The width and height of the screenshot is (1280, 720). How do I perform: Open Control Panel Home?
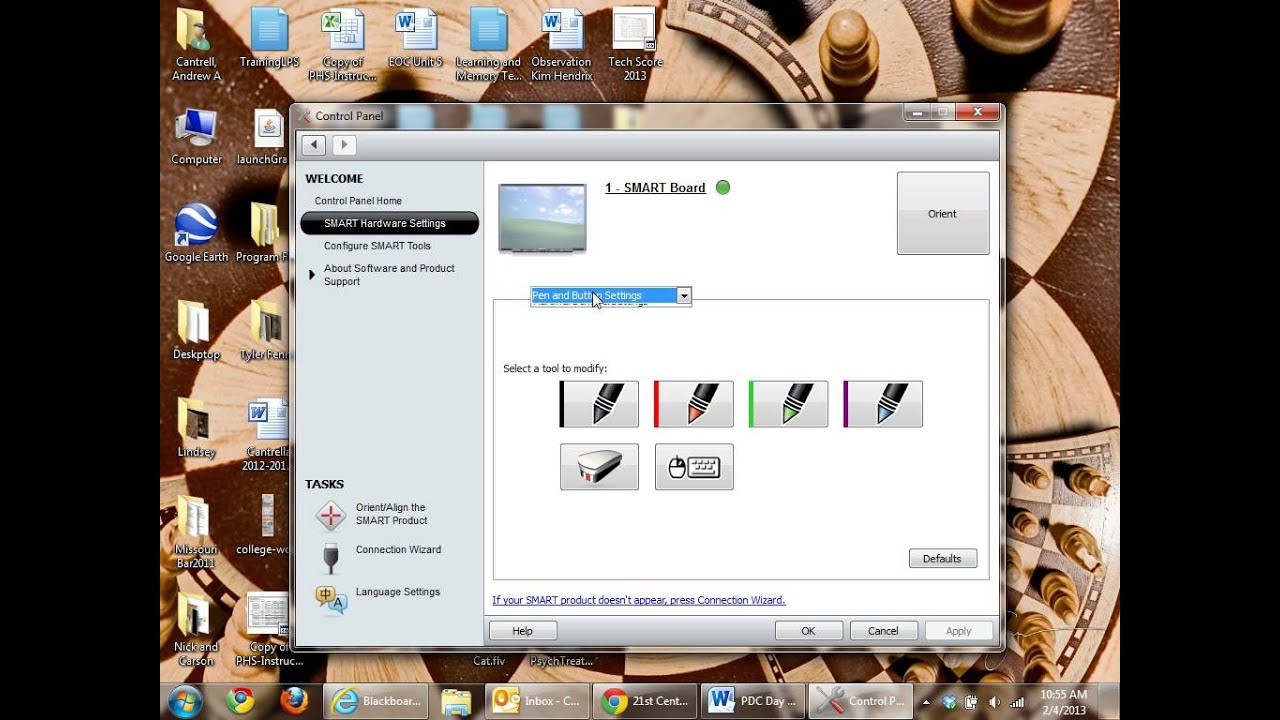pyautogui.click(x=358, y=201)
